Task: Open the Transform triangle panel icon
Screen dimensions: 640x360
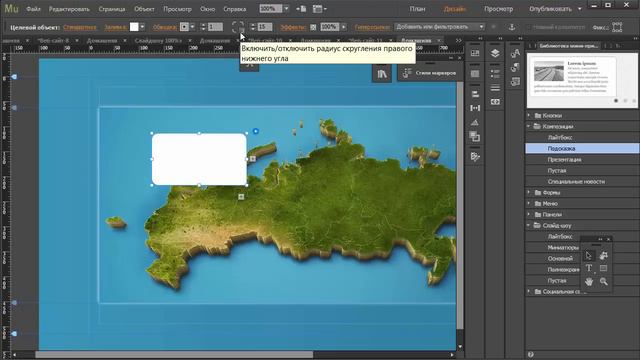Action: click(475, 122)
